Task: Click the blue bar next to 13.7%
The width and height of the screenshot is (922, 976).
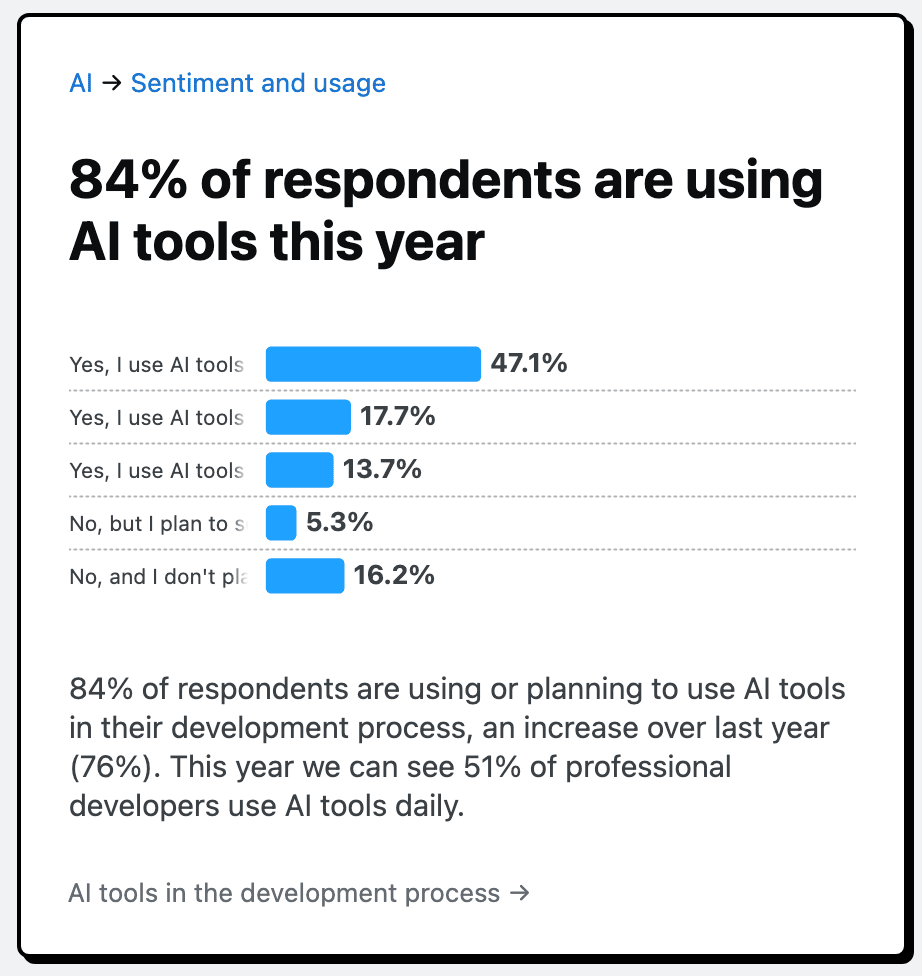Action: click(299, 470)
